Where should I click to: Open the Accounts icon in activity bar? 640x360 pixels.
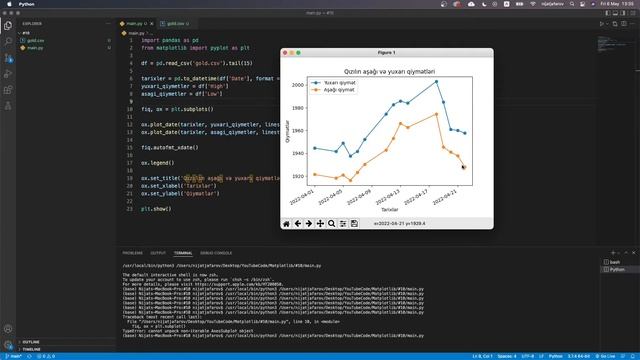point(8,329)
